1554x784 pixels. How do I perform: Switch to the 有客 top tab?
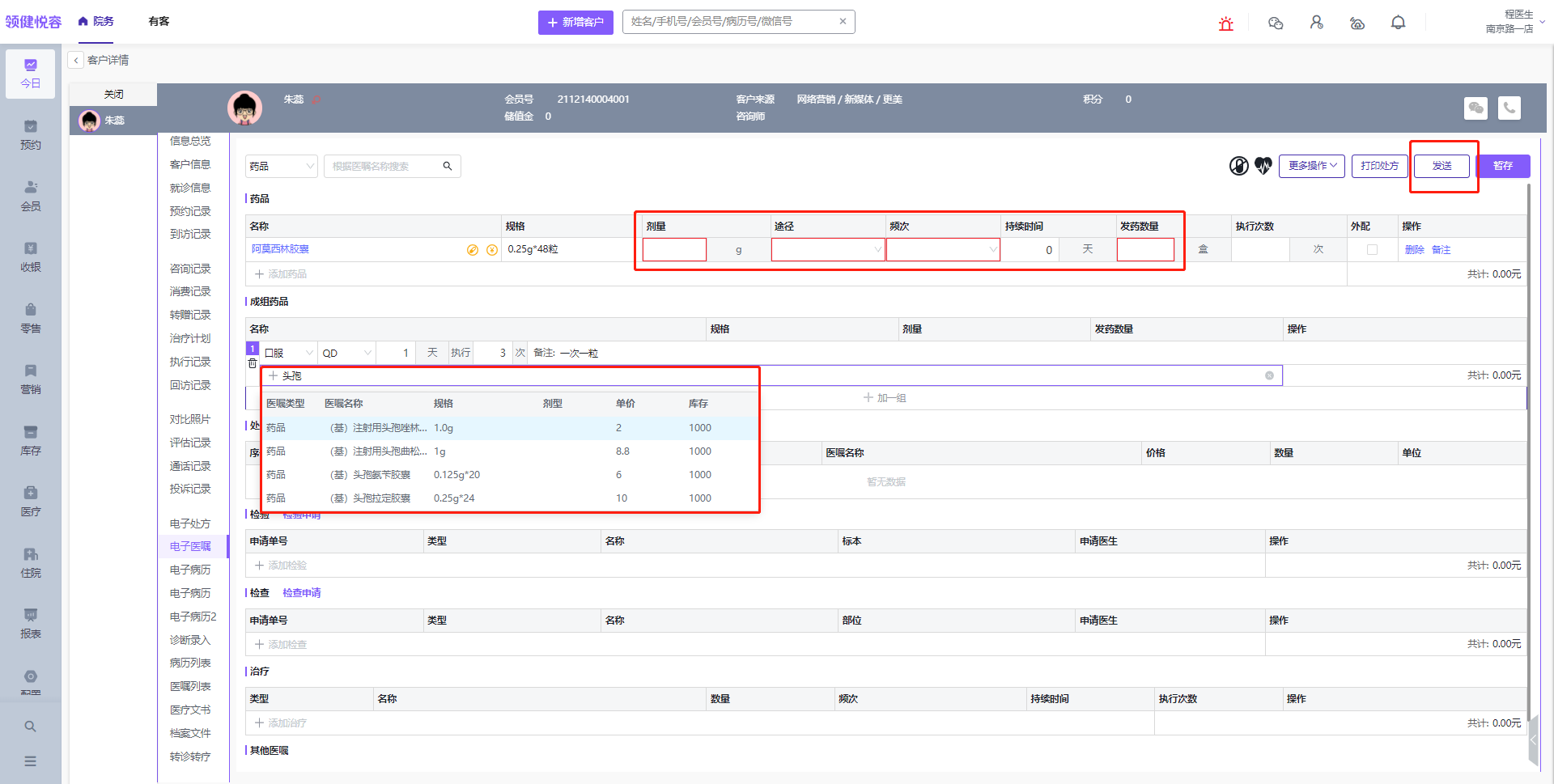159,22
